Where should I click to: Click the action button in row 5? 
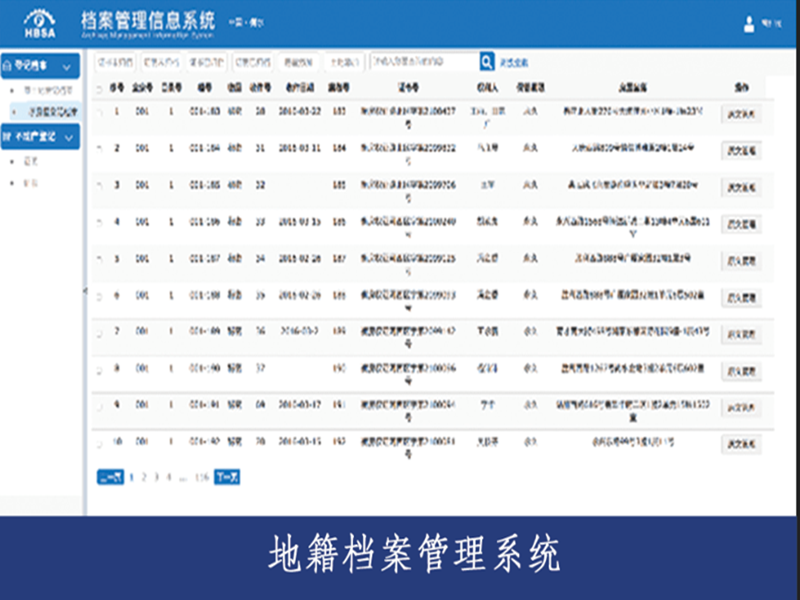(x=741, y=260)
